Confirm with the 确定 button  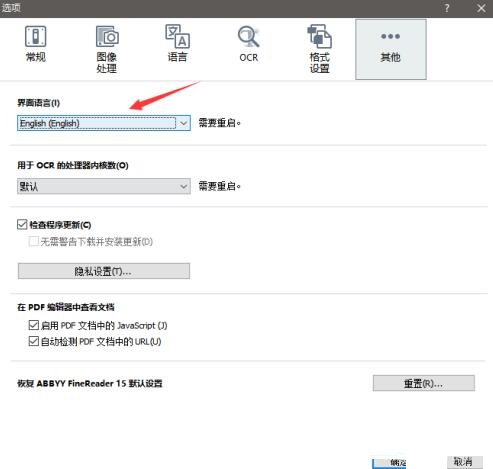click(x=389, y=463)
